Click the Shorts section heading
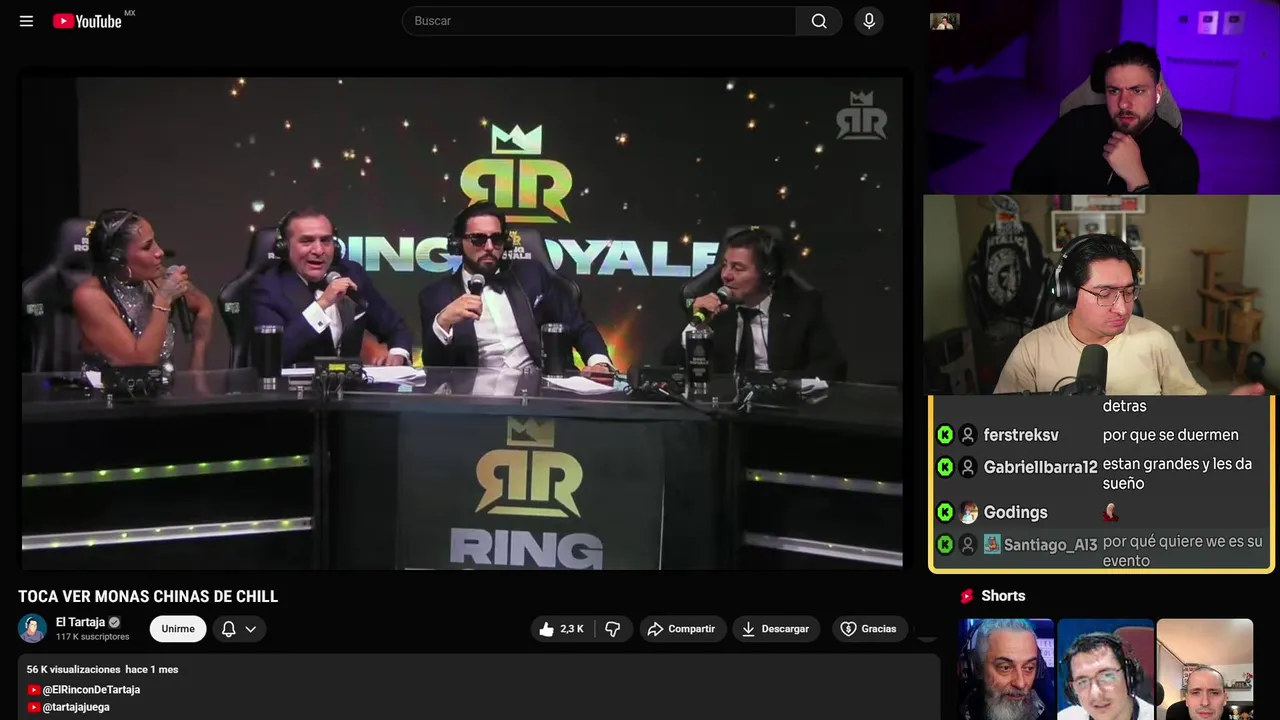 (x=1003, y=596)
